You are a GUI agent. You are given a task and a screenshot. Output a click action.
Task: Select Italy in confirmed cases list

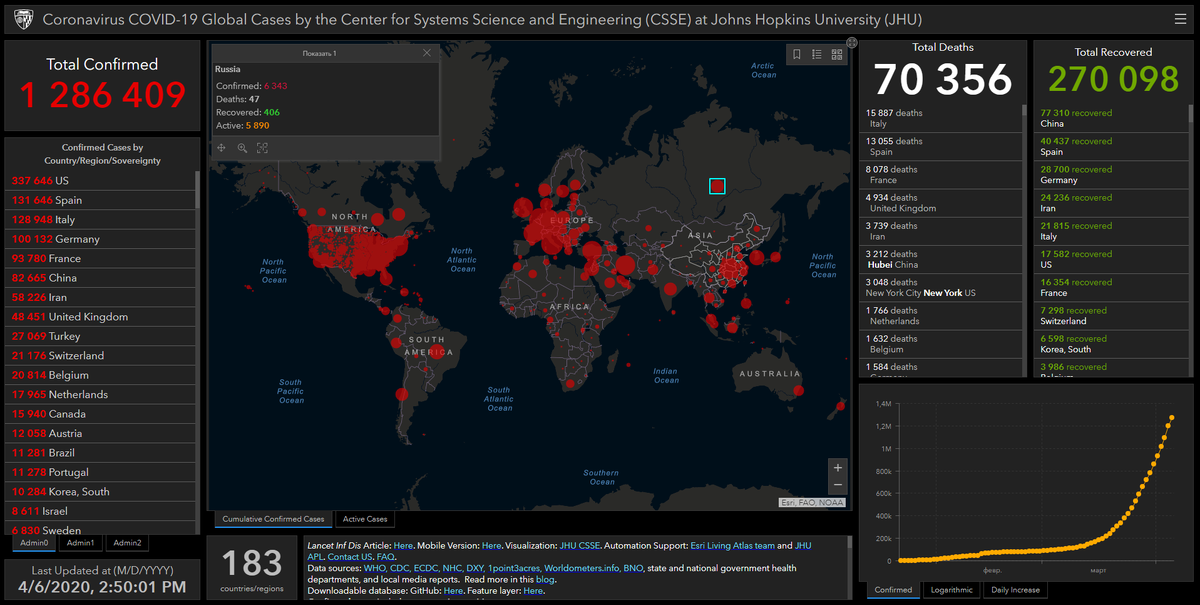[x=100, y=220]
